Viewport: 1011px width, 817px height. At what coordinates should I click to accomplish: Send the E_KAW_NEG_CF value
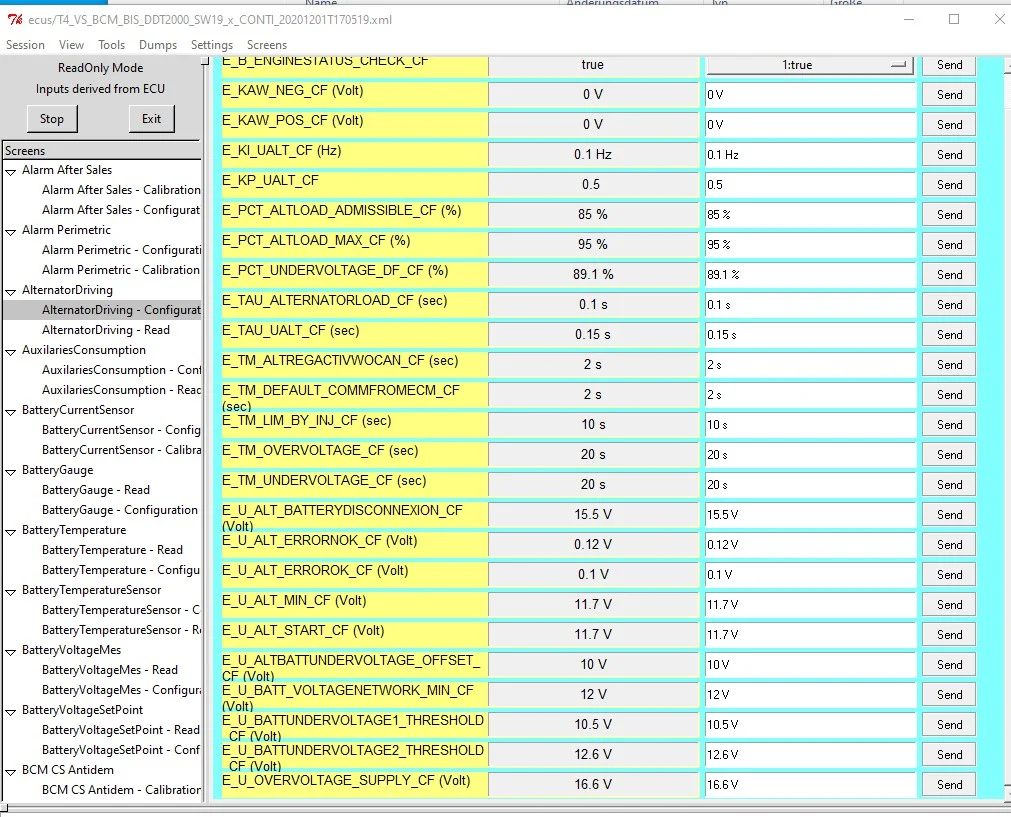(x=949, y=95)
